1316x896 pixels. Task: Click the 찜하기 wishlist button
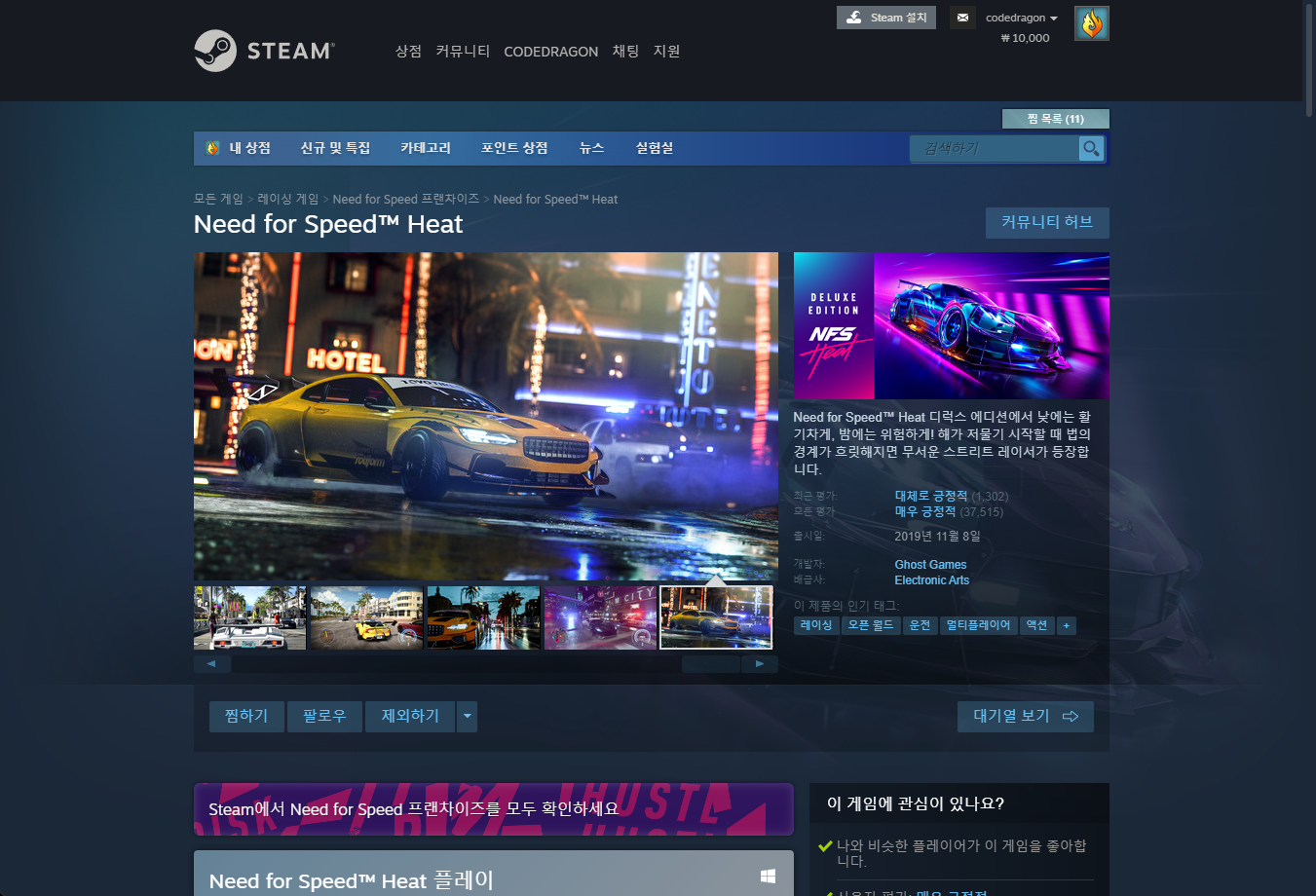(x=246, y=717)
